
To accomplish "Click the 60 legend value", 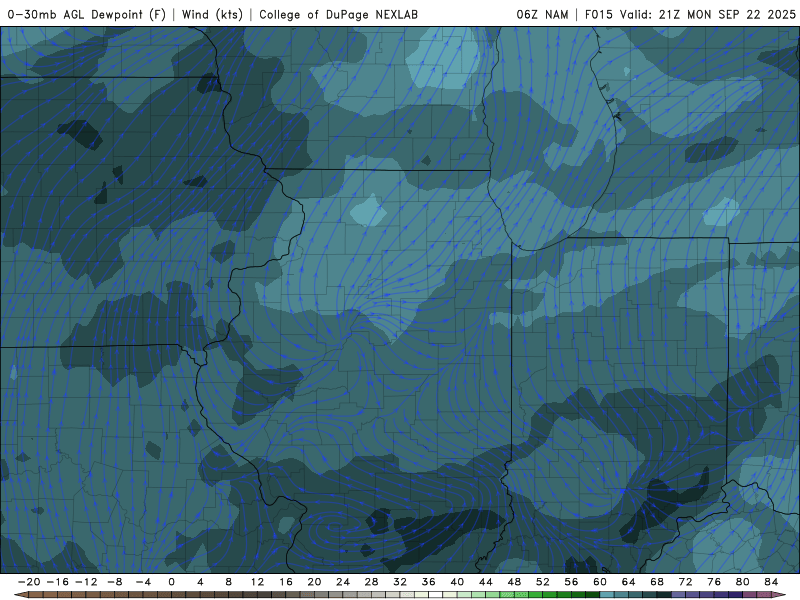I will [x=600, y=582].
